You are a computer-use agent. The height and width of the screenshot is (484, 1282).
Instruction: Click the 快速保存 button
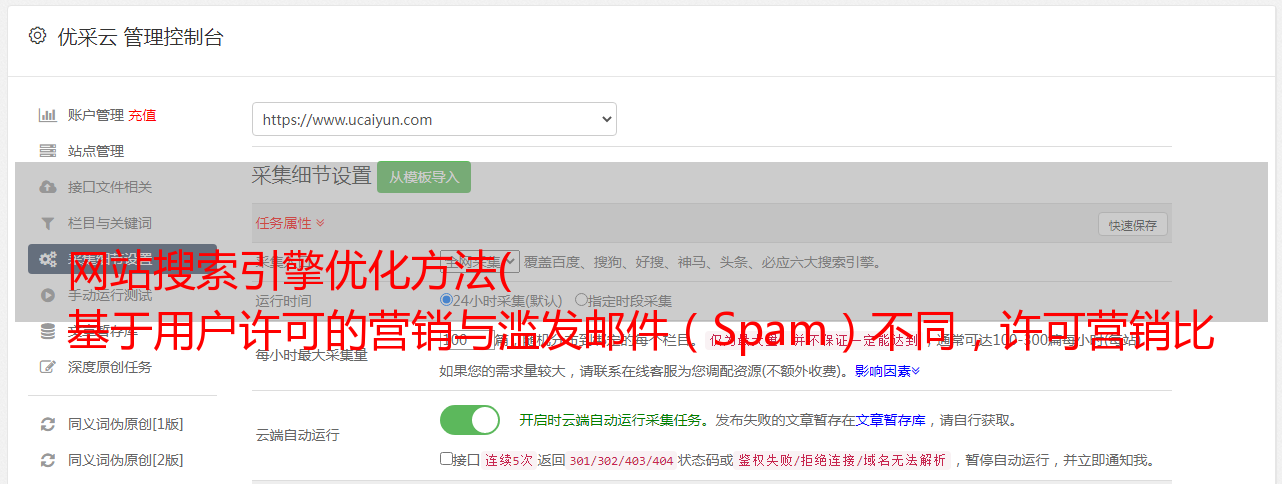pos(1132,225)
